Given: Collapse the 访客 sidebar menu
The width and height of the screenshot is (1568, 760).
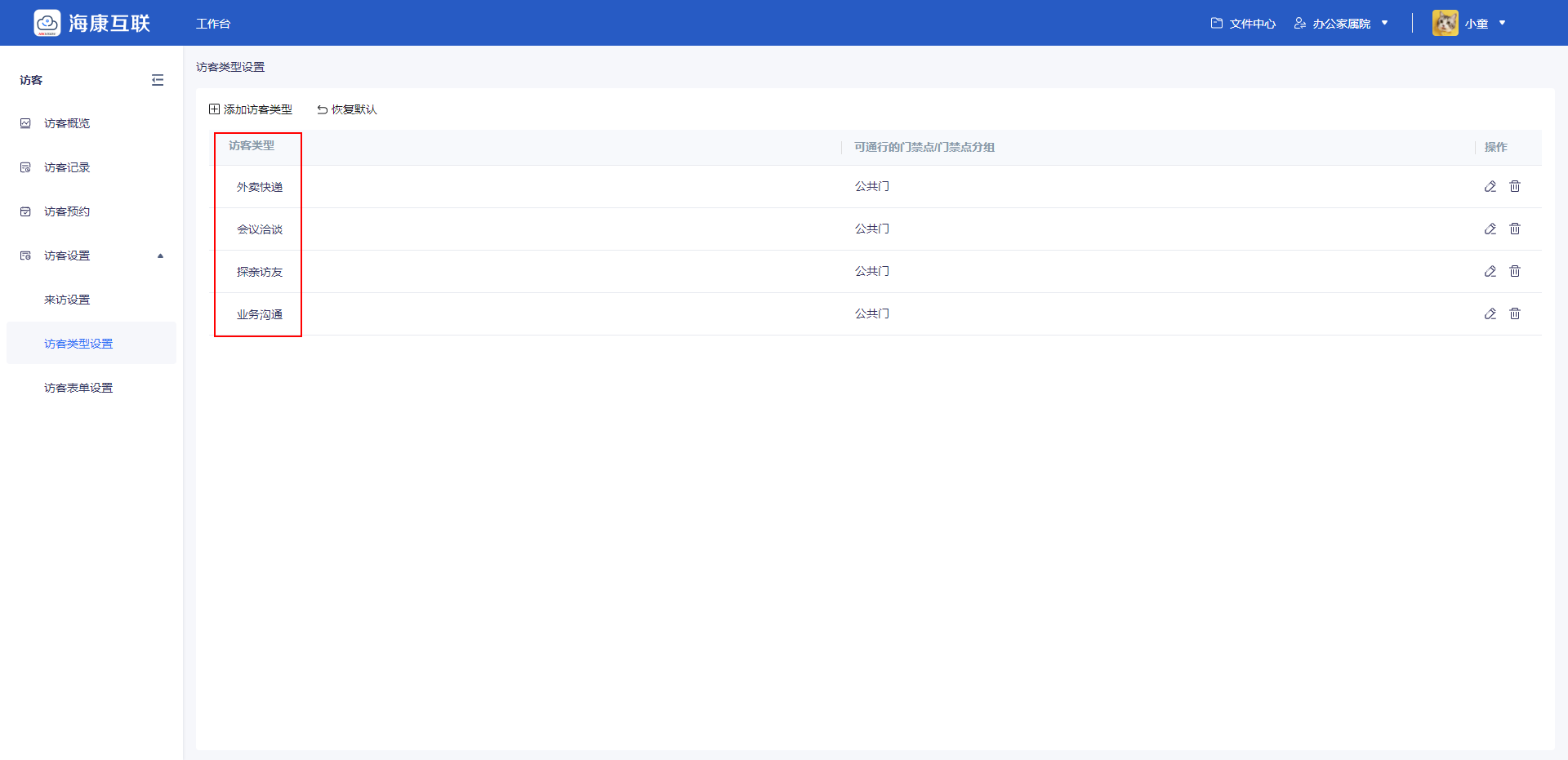Looking at the screenshot, I should tap(158, 80).
